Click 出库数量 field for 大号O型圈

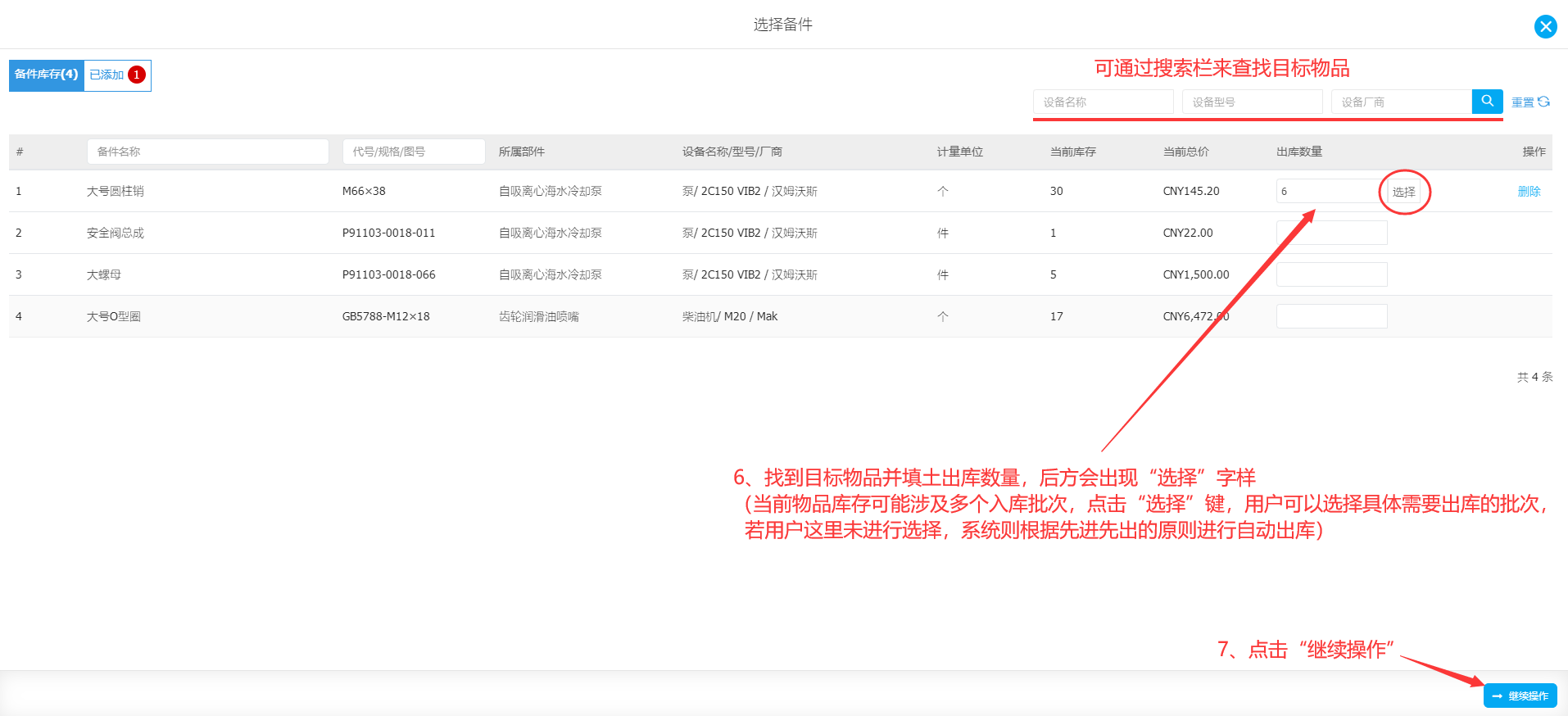[x=1331, y=316]
